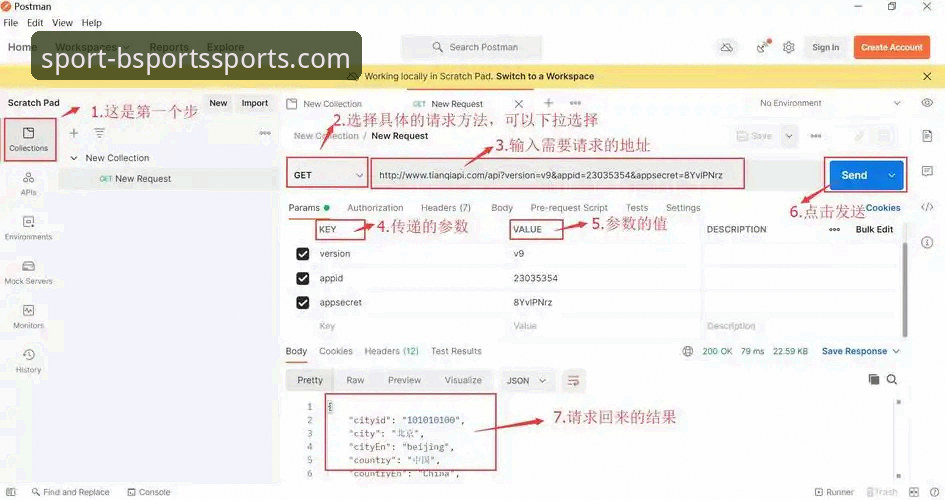Image resolution: width=945 pixels, height=500 pixels.
Task: Switch to the response Raw view tab
Action: (355, 380)
